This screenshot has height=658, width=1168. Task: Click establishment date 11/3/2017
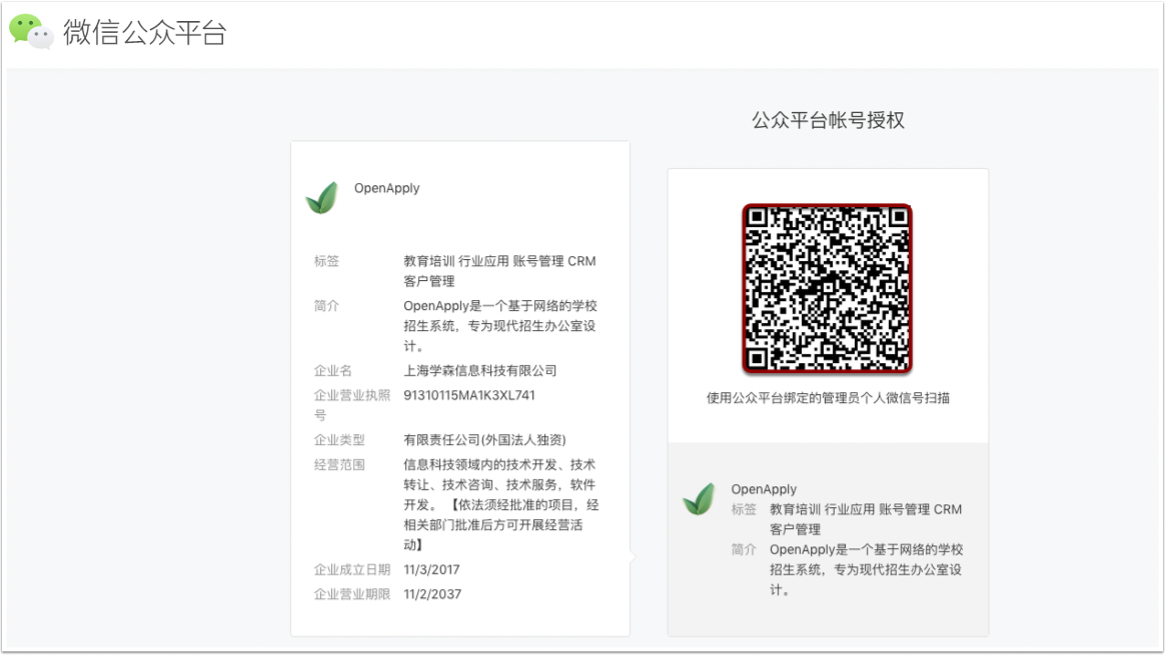[431, 569]
